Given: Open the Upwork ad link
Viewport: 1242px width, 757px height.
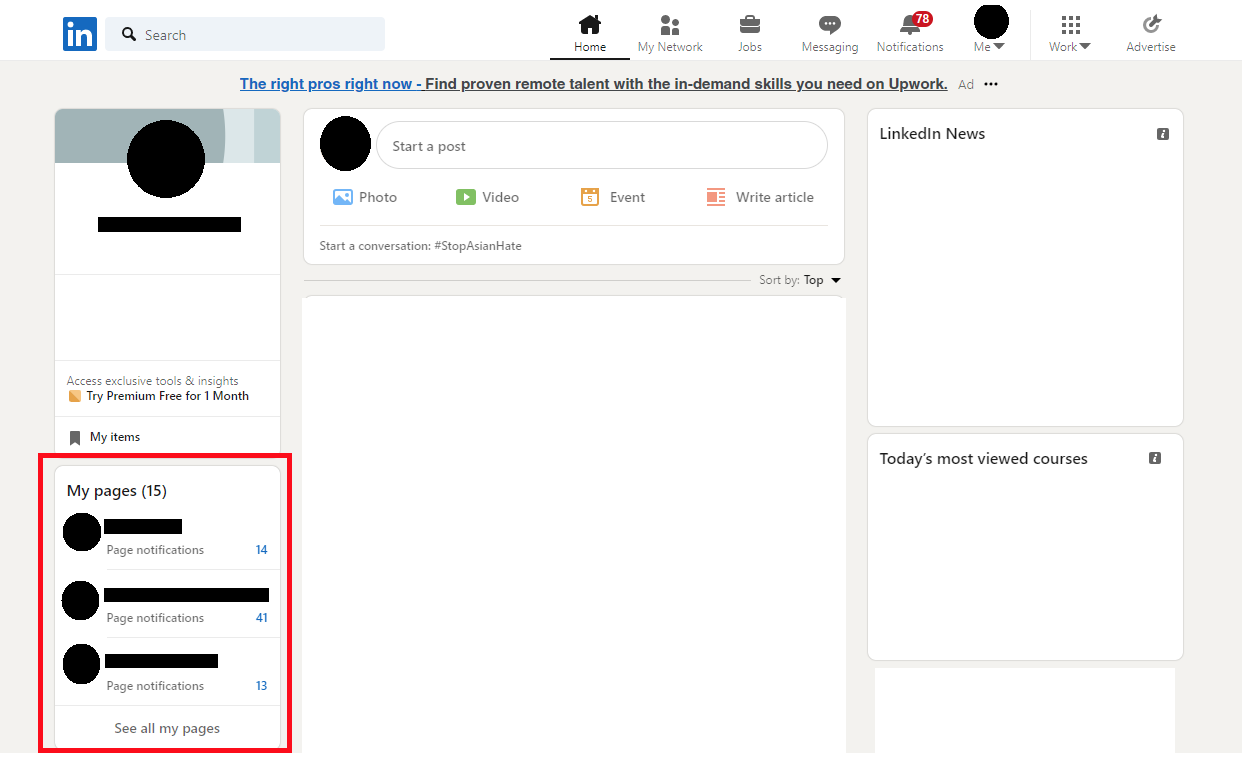Looking at the screenshot, I should coord(593,84).
